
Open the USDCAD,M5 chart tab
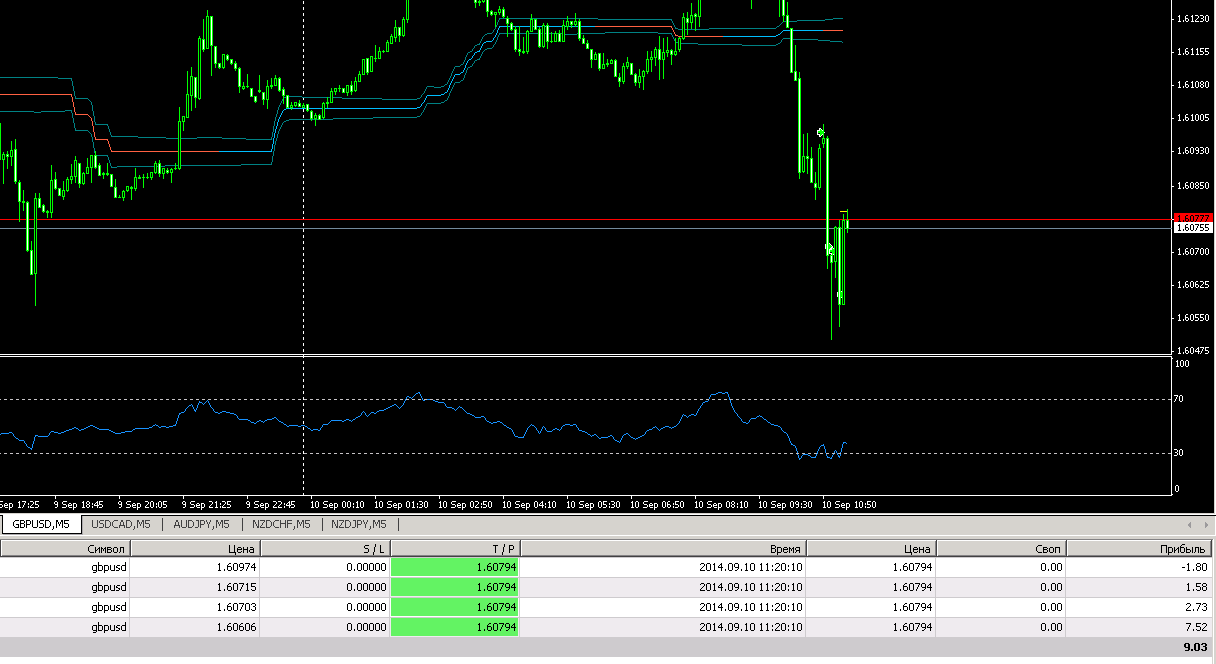pyautogui.click(x=121, y=524)
